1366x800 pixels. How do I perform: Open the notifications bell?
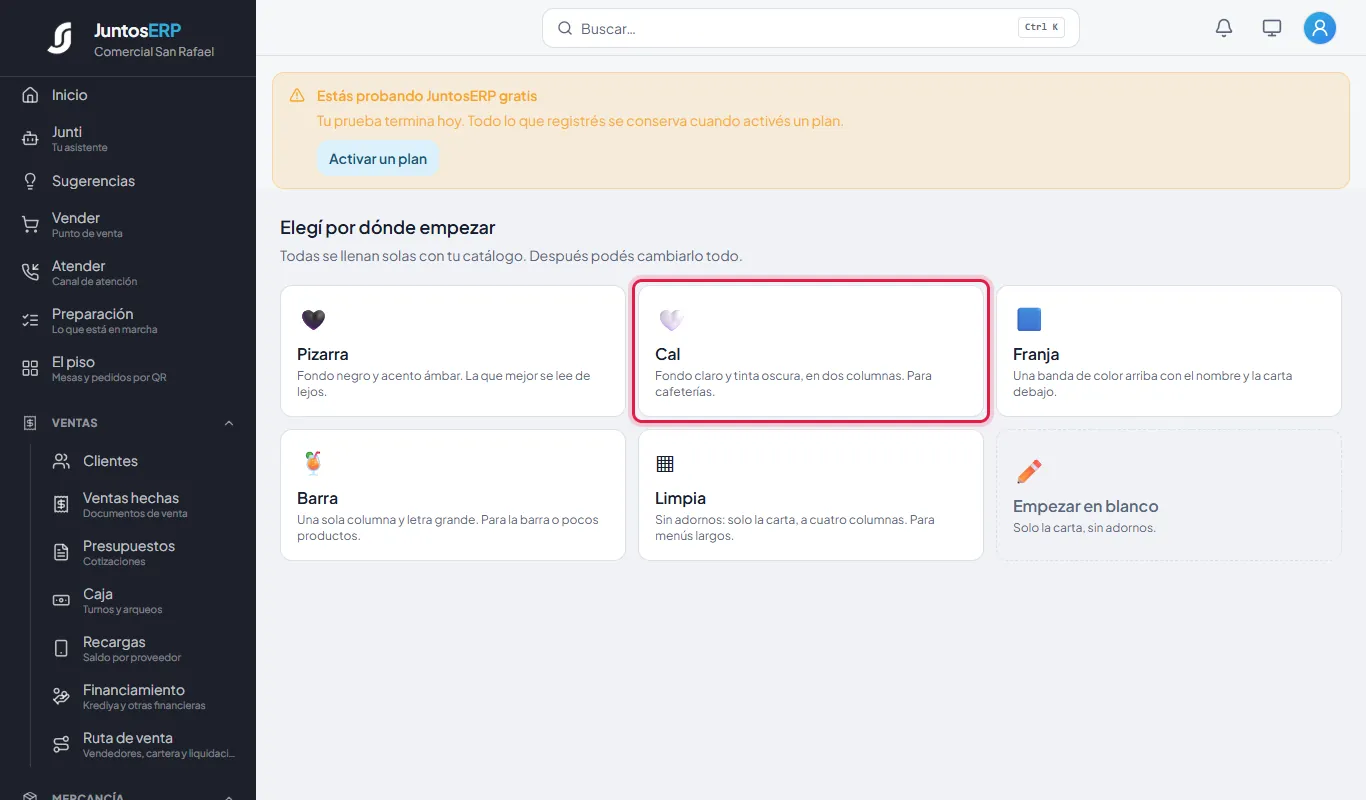coord(1224,28)
